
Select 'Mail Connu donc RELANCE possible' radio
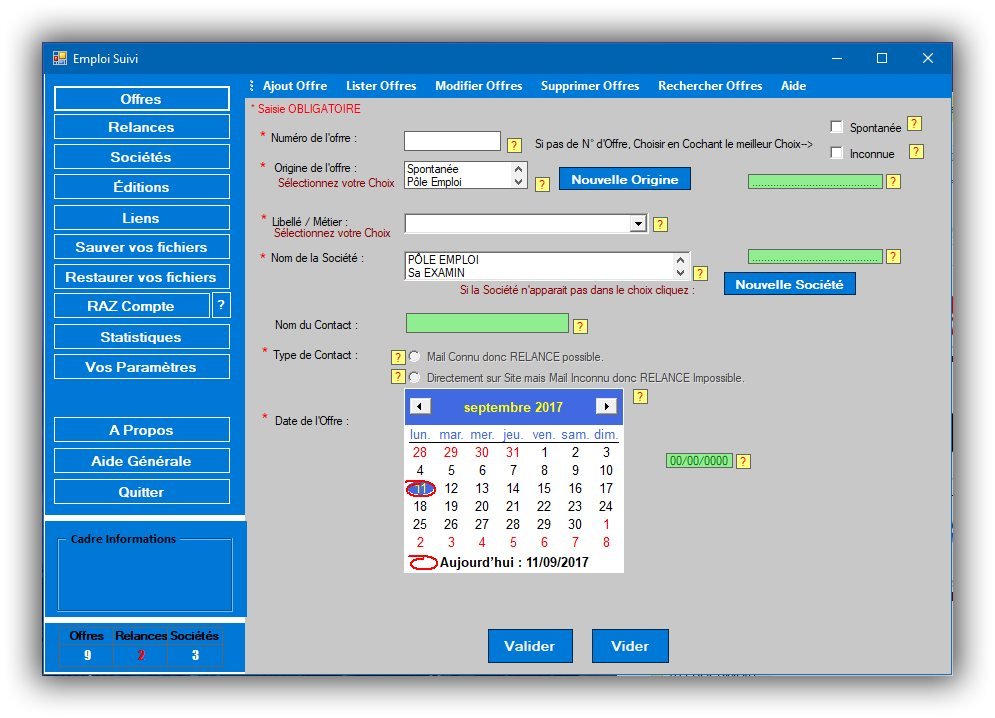(414, 356)
